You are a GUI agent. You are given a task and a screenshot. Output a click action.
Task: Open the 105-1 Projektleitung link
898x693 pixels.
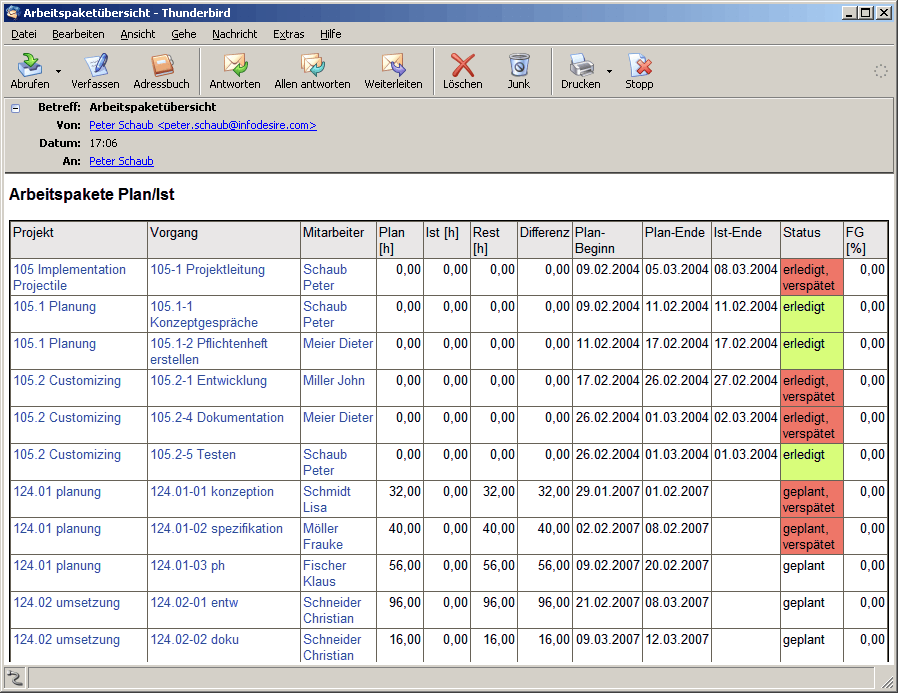(207, 270)
